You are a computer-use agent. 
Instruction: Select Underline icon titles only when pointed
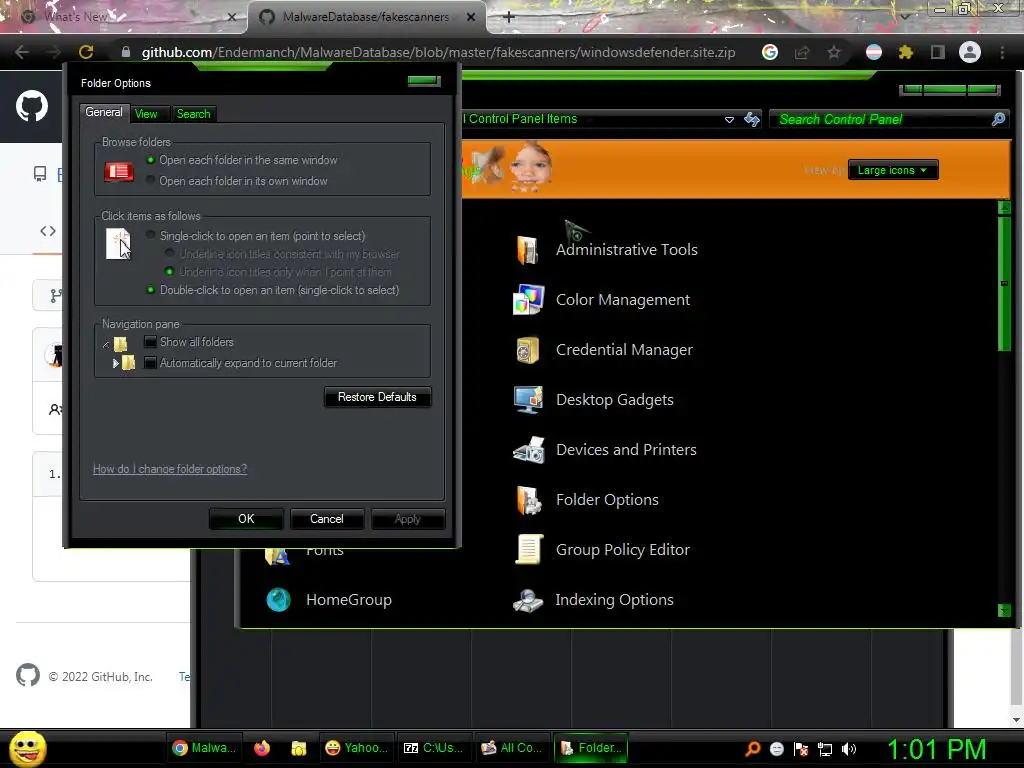(x=170, y=272)
